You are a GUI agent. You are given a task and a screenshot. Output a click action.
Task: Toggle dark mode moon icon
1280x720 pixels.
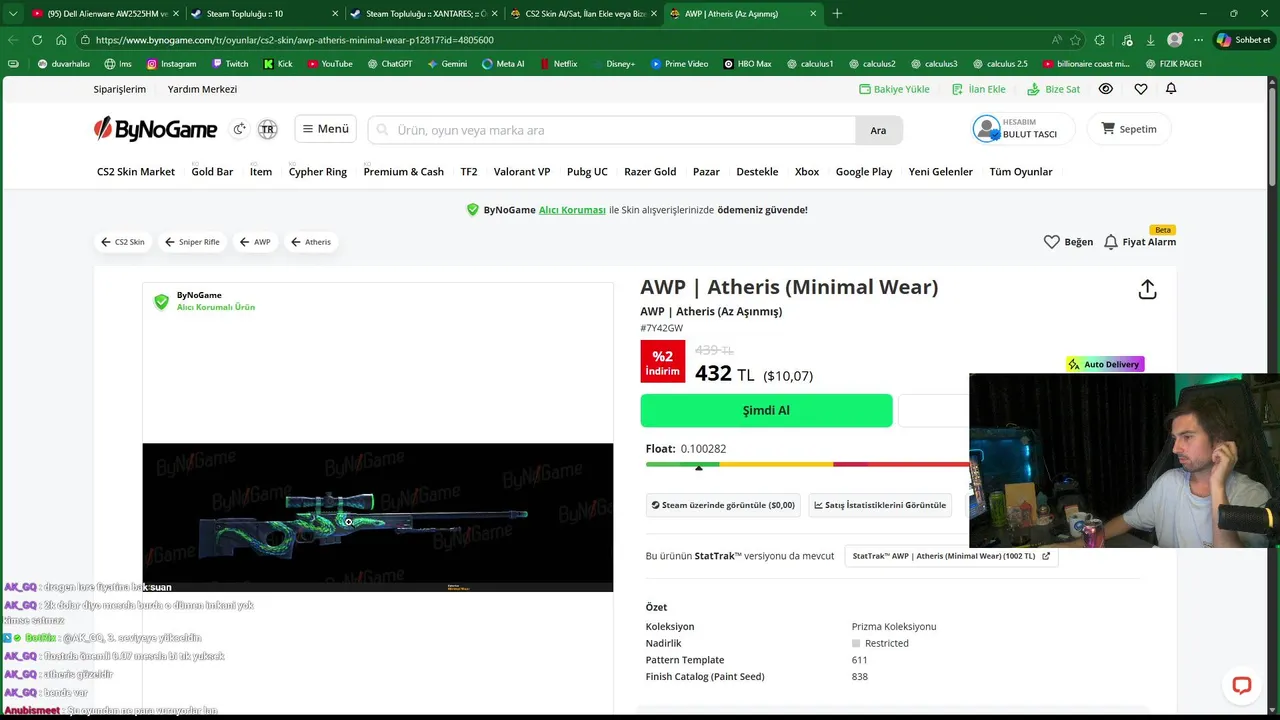(x=239, y=129)
